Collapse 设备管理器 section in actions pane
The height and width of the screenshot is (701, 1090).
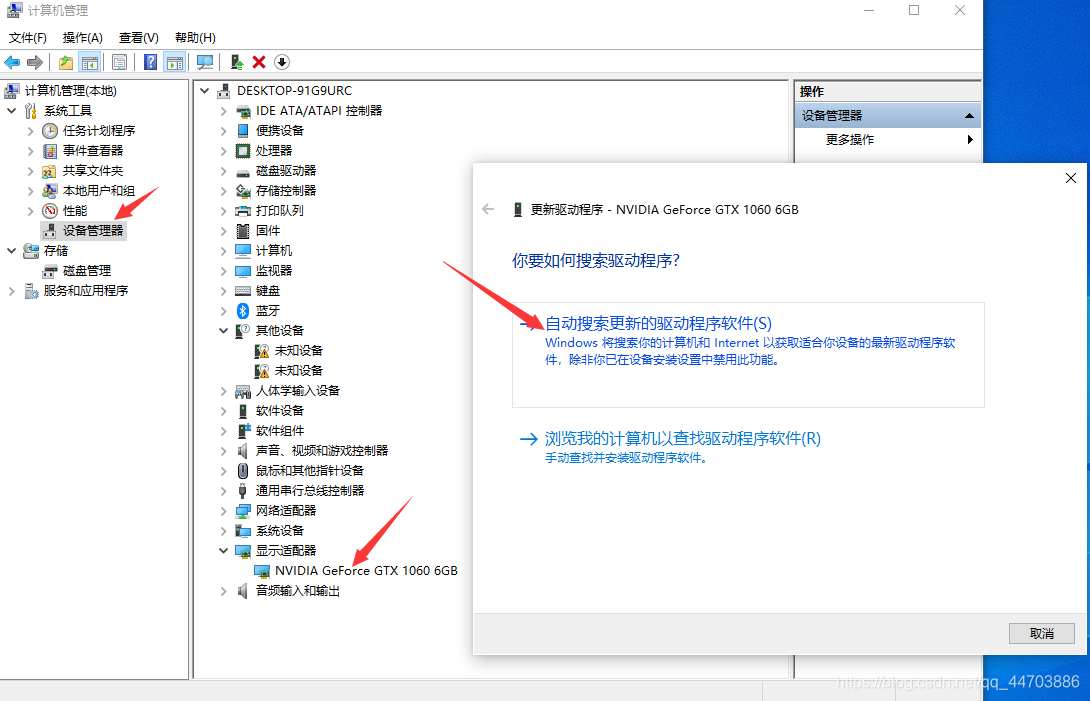point(969,116)
